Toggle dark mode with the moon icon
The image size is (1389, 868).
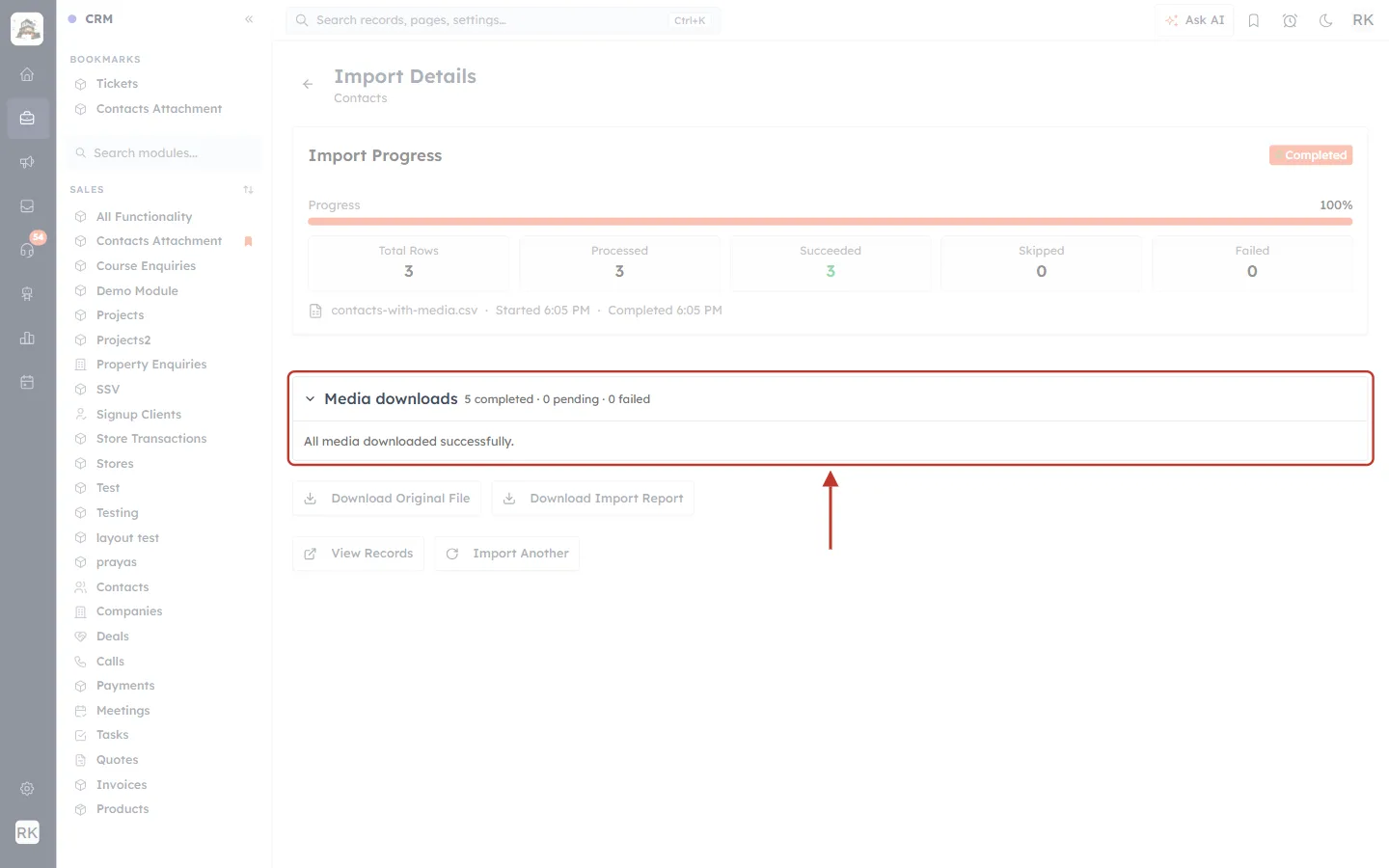pos(1326,20)
